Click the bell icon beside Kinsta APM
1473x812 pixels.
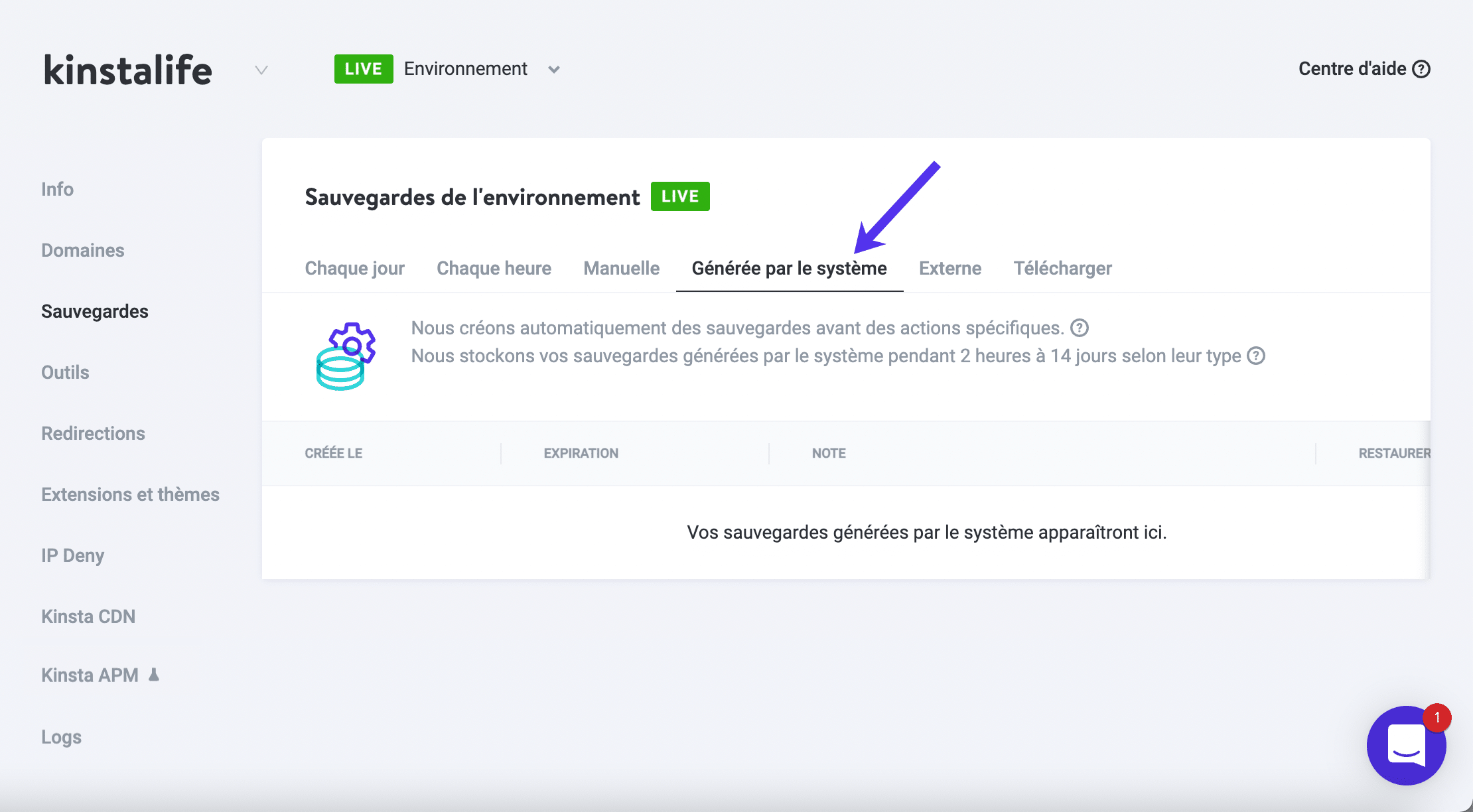[x=154, y=675]
